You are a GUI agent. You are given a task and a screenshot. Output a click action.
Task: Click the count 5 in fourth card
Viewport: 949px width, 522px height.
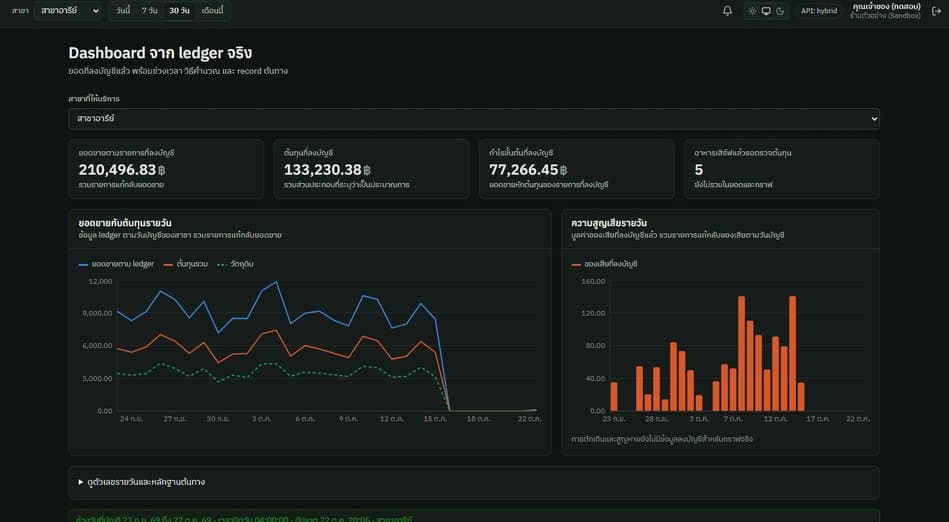(699, 170)
